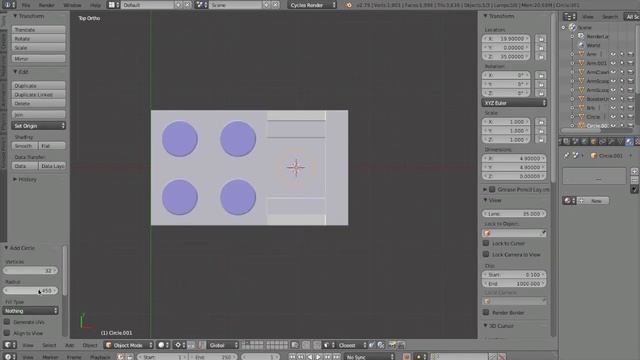Click the Scene icon in outliner

tap(573, 27)
